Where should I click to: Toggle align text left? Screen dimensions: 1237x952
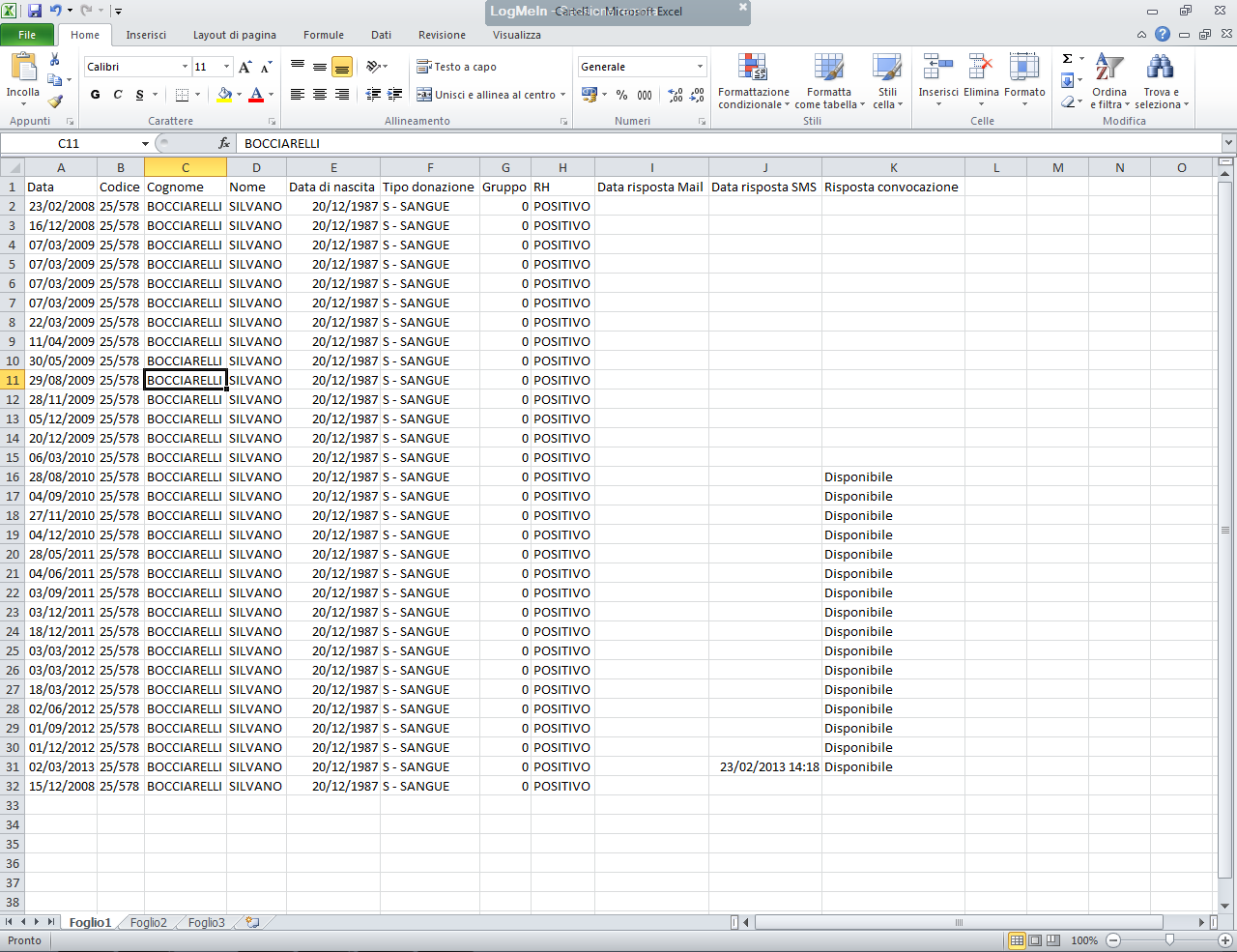tap(298, 95)
